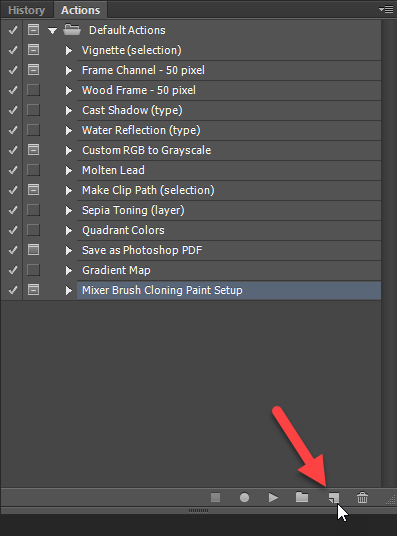
Task: Toggle Custom RGB to Grayscale checkmark
Action: [x=13, y=150]
